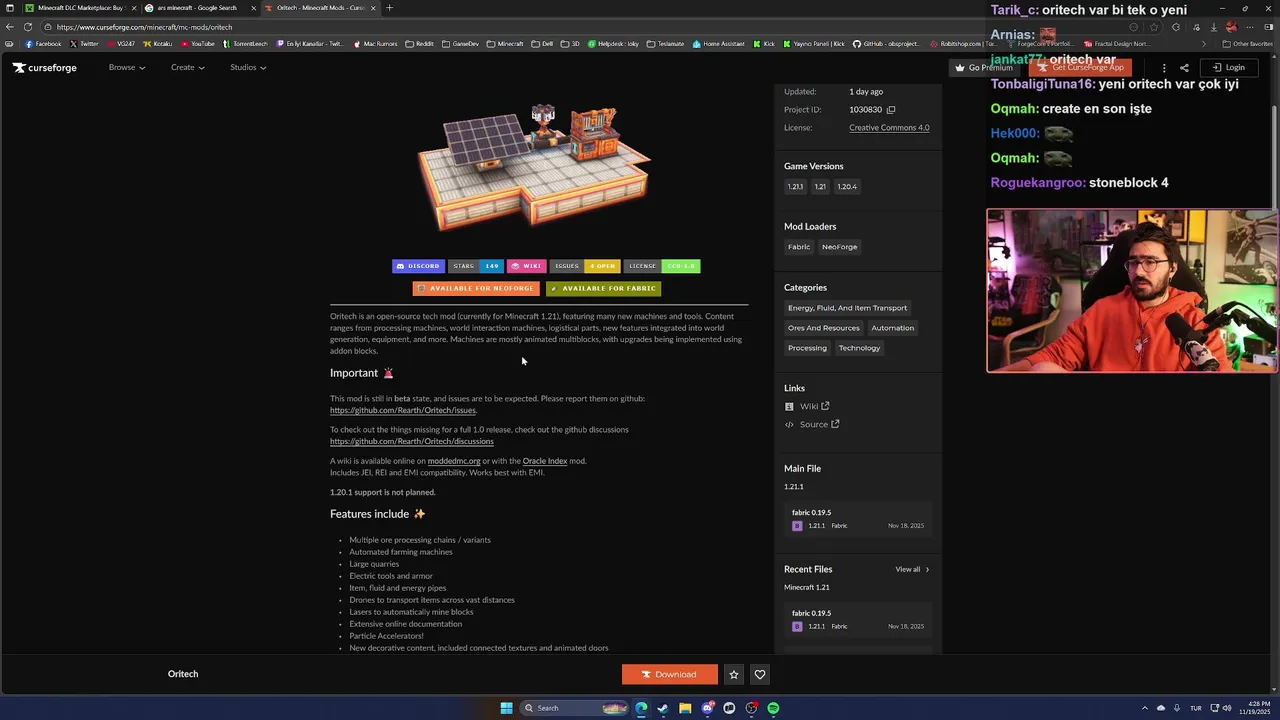Open github Rearth Oritech issues link

pyautogui.click(x=403, y=410)
